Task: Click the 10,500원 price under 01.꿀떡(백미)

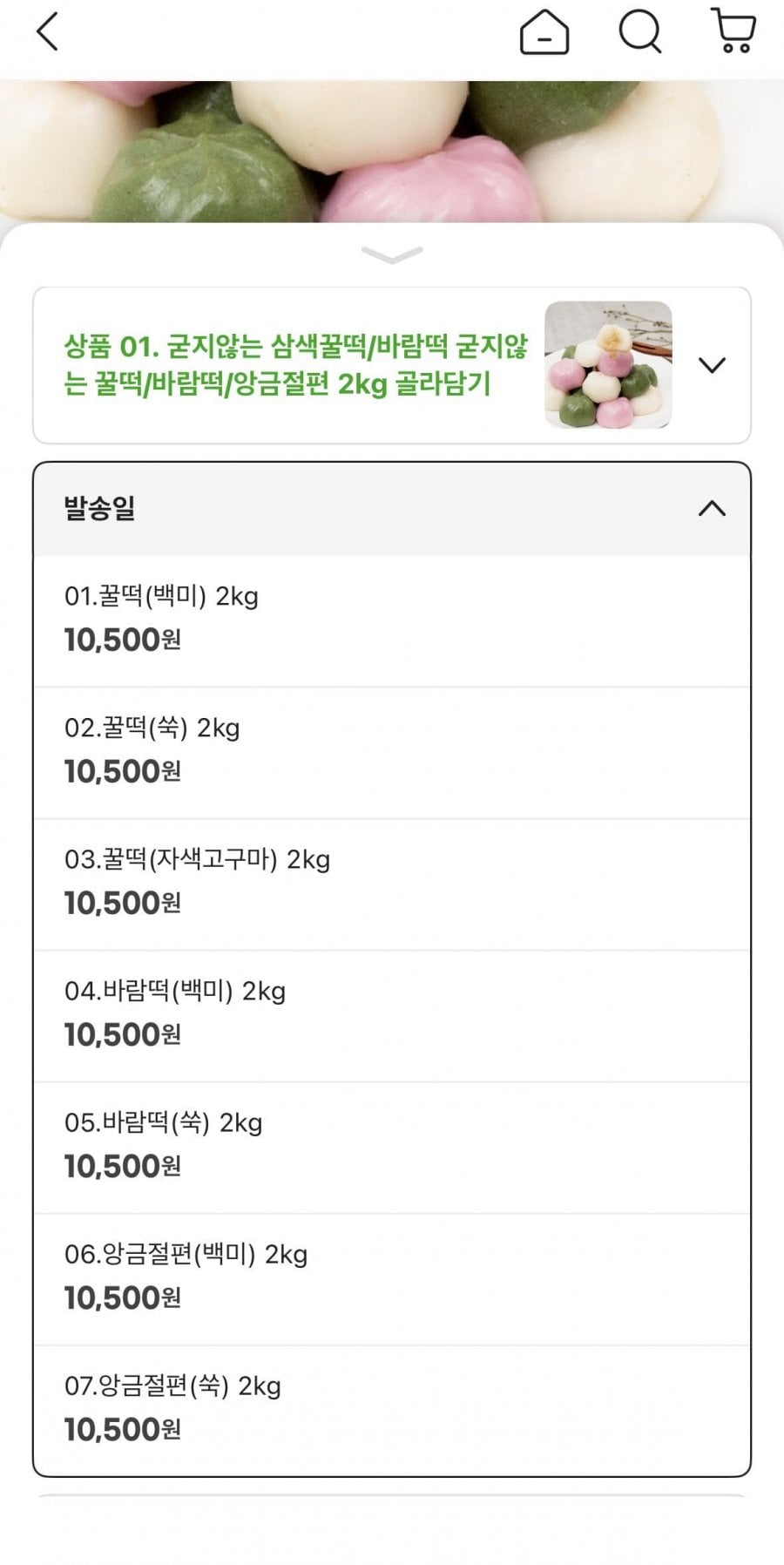Action: point(123,640)
